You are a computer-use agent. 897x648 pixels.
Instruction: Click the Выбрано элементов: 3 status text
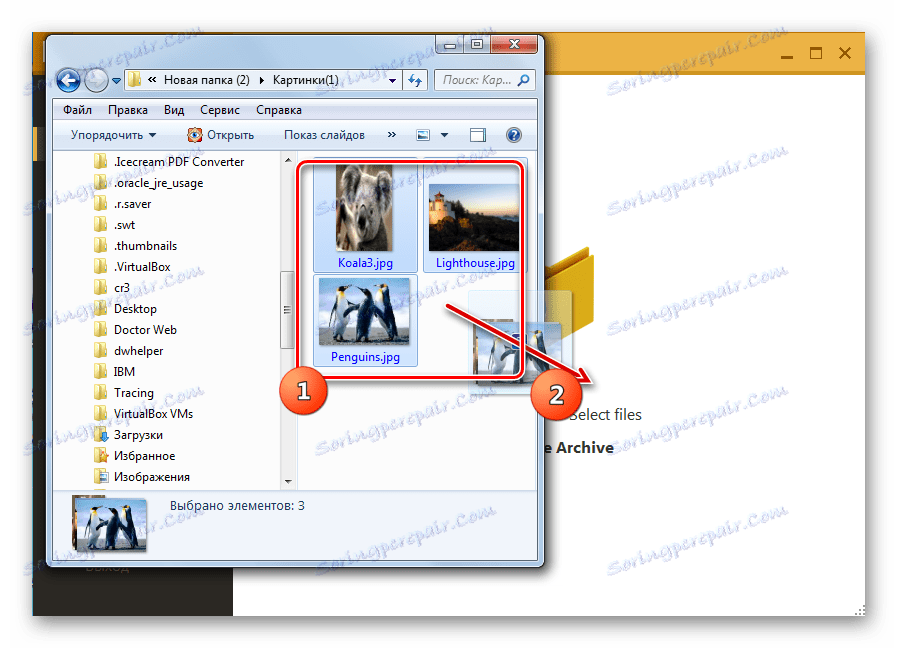pyautogui.click(x=237, y=506)
